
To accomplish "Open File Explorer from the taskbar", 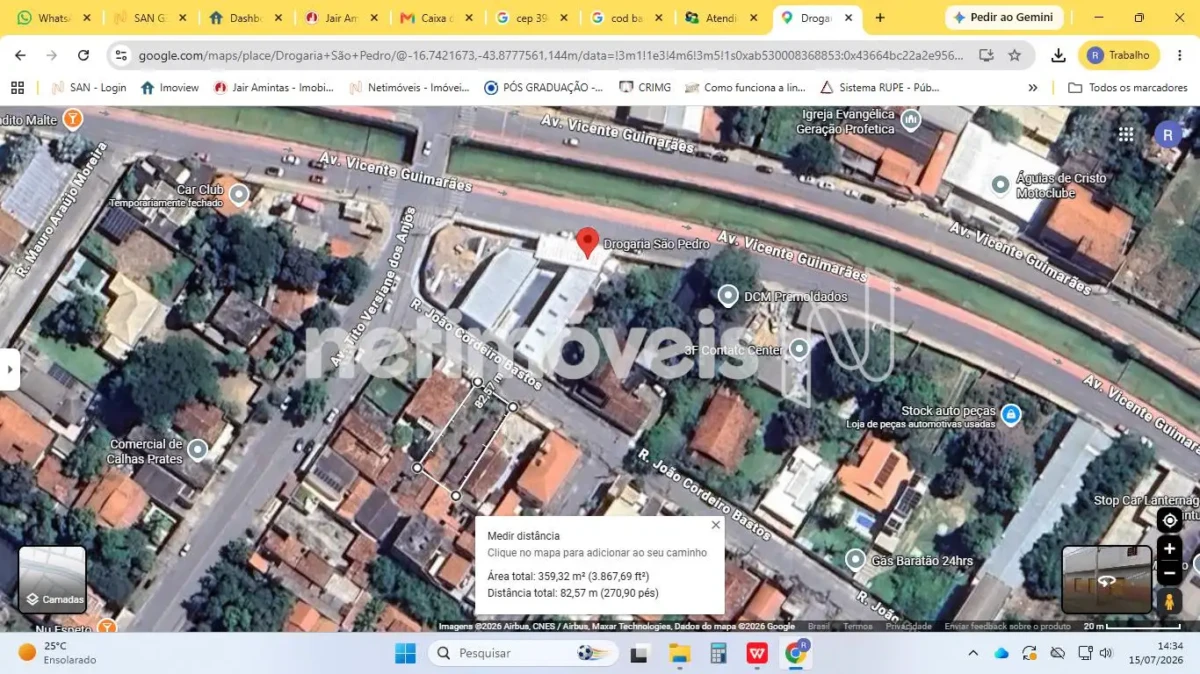I will [x=679, y=653].
